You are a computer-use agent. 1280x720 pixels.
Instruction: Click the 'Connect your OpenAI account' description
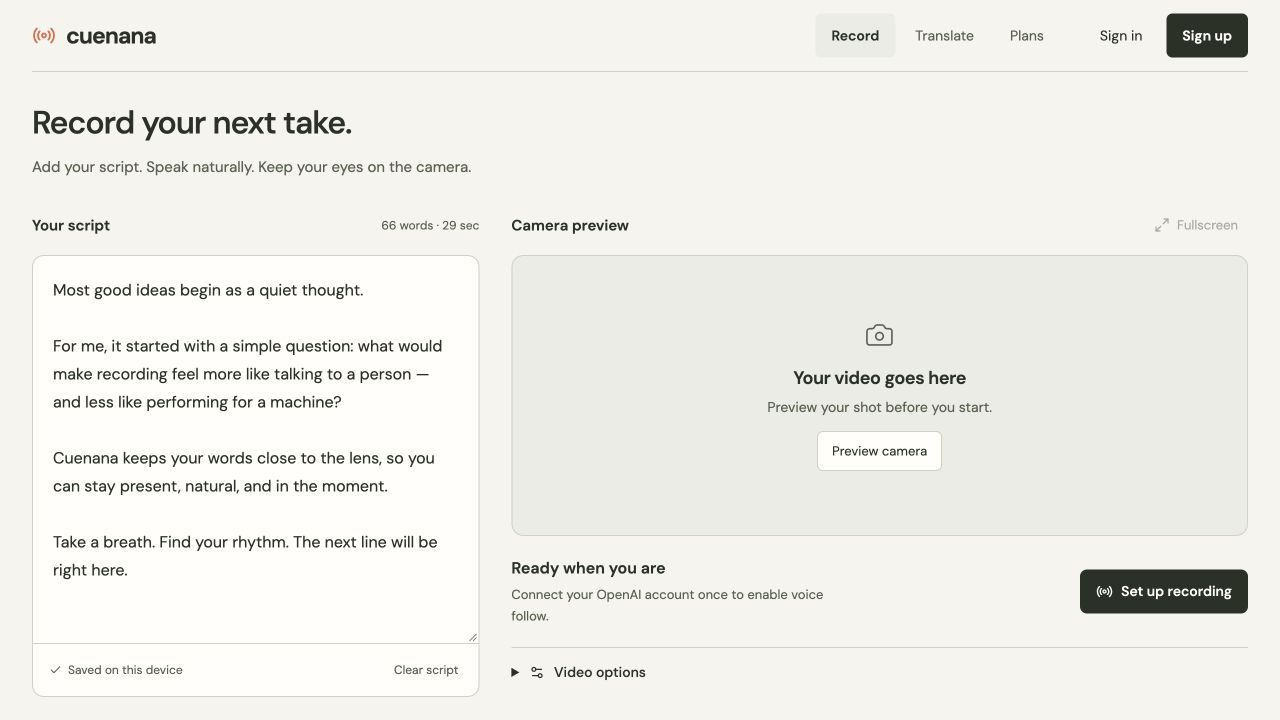667,605
